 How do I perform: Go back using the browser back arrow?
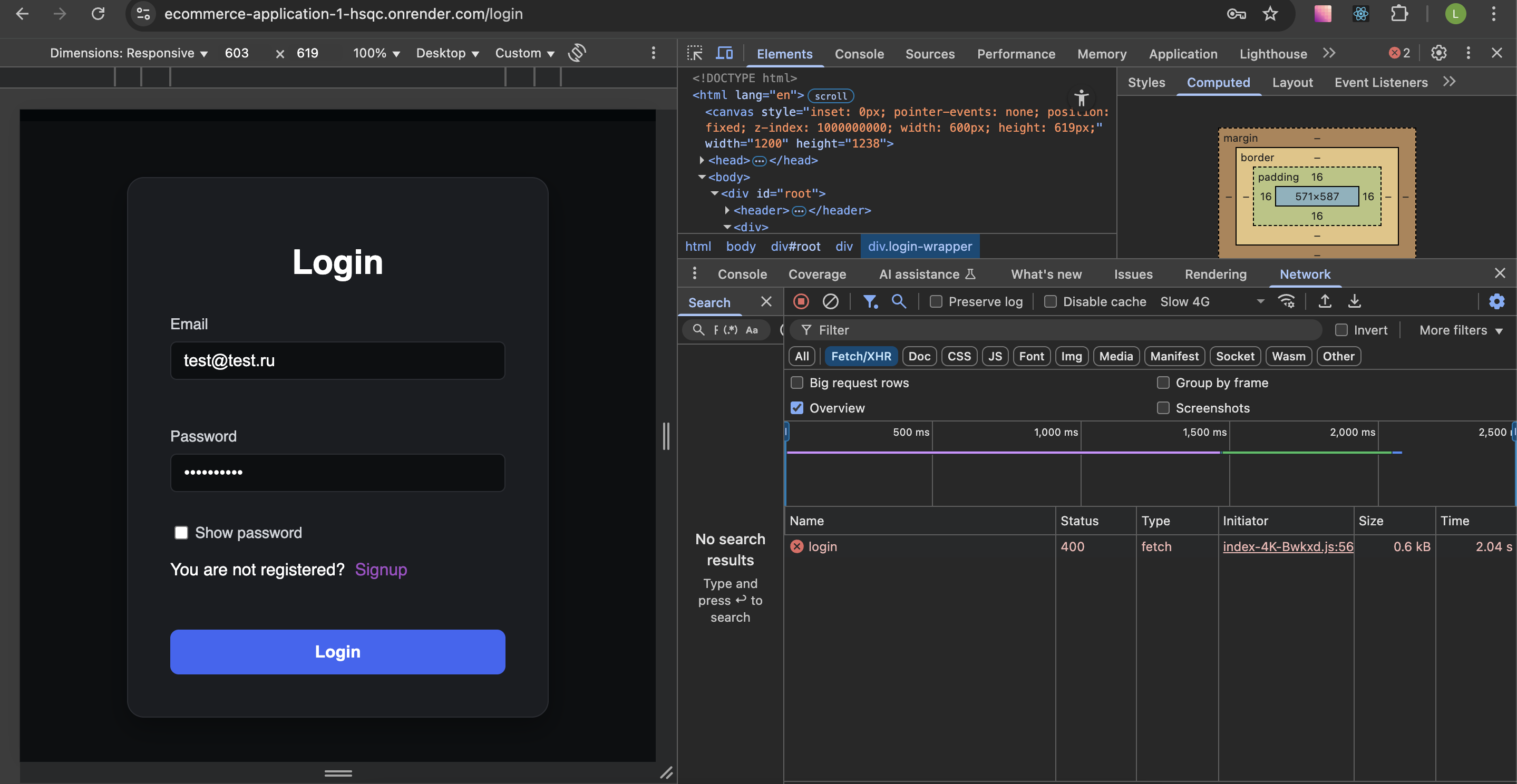(22, 14)
